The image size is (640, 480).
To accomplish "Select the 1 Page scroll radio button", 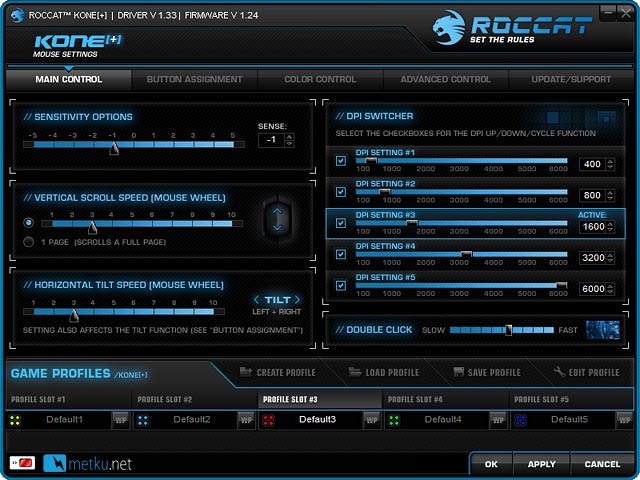I will pos(29,242).
